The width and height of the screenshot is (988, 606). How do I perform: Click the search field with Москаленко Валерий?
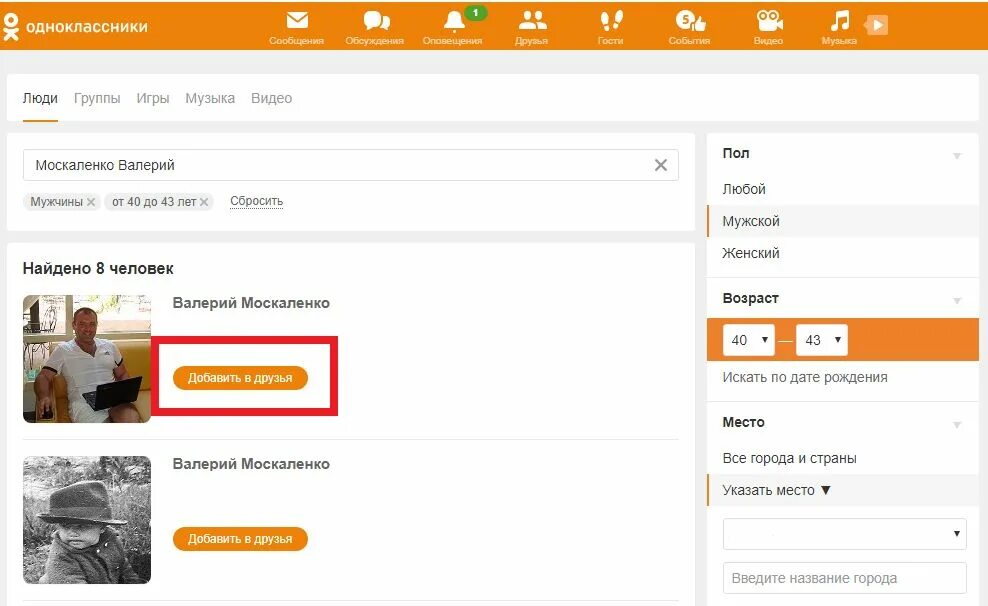tap(350, 165)
